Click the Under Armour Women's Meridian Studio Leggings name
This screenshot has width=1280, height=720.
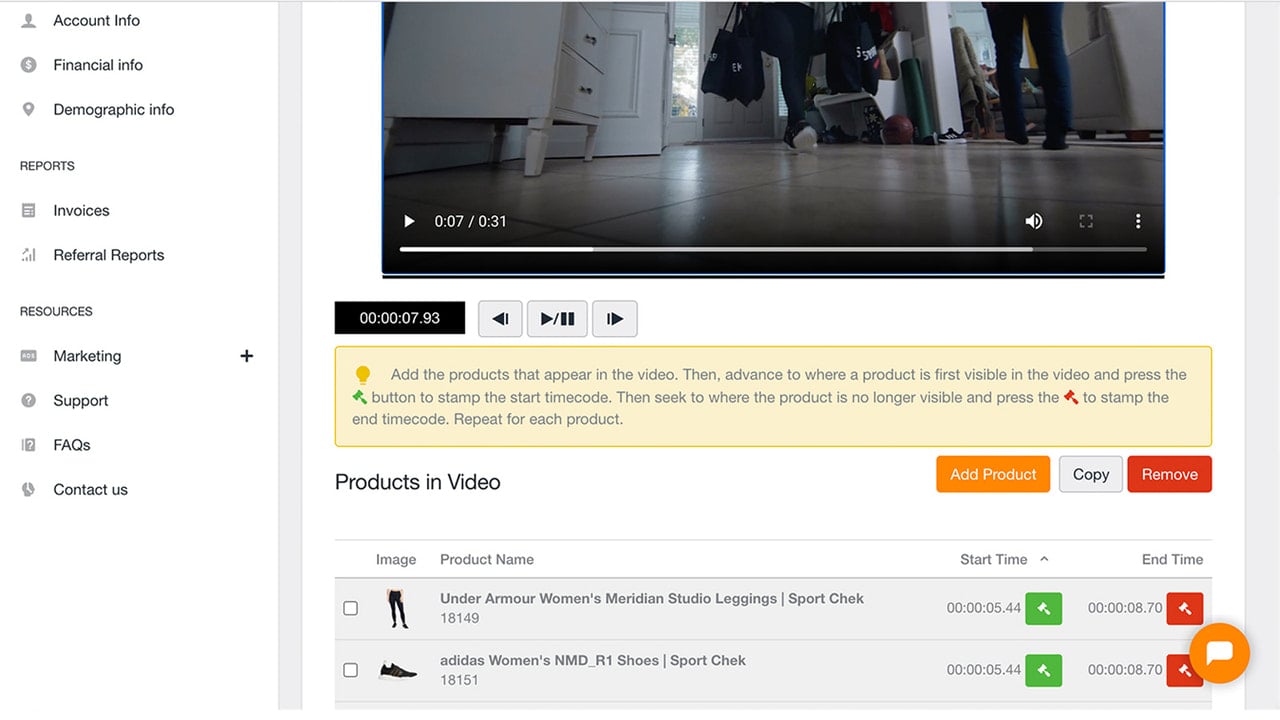pyautogui.click(x=652, y=598)
